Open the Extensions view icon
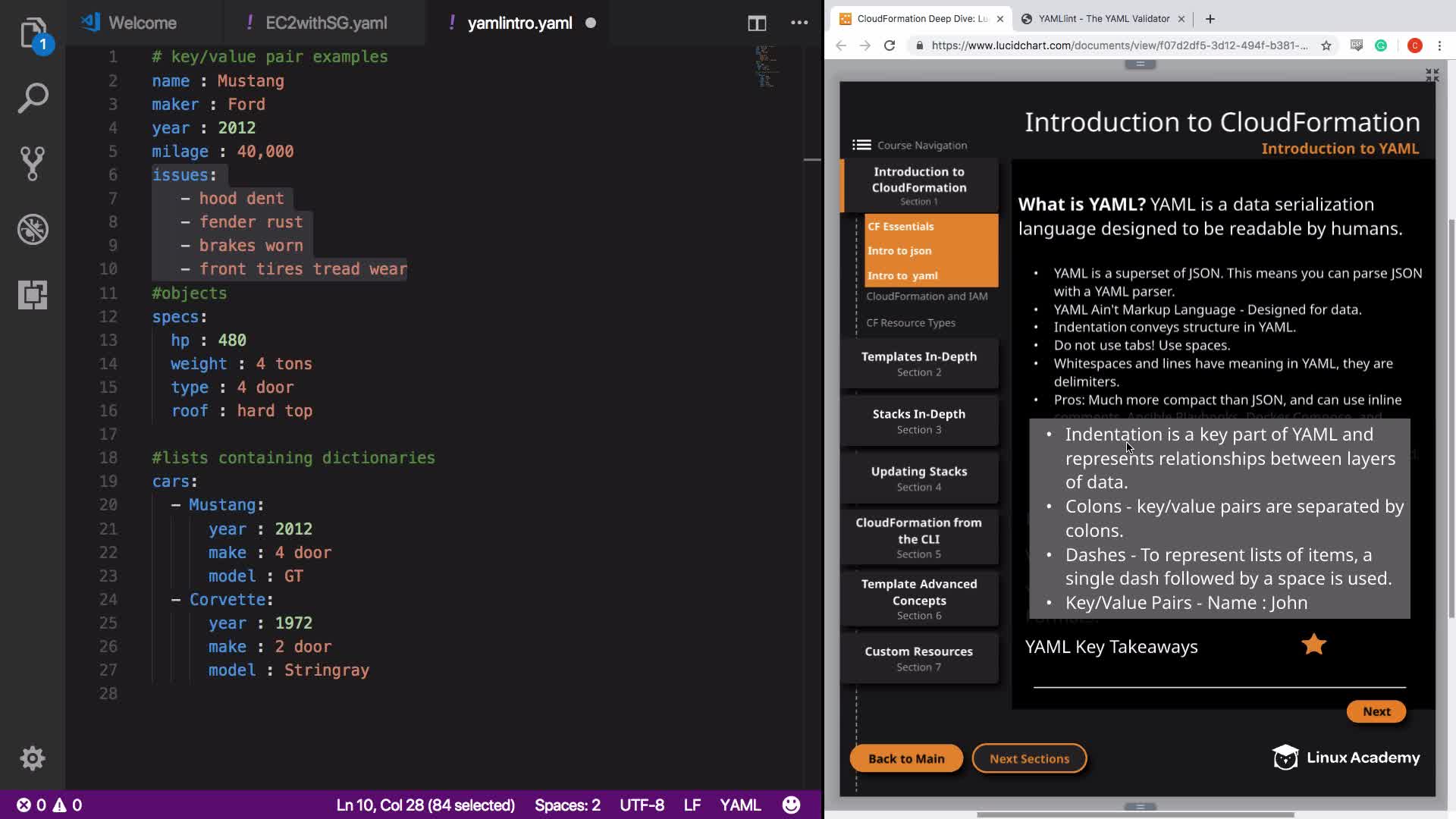The image size is (1456, 819). (x=33, y=294)
